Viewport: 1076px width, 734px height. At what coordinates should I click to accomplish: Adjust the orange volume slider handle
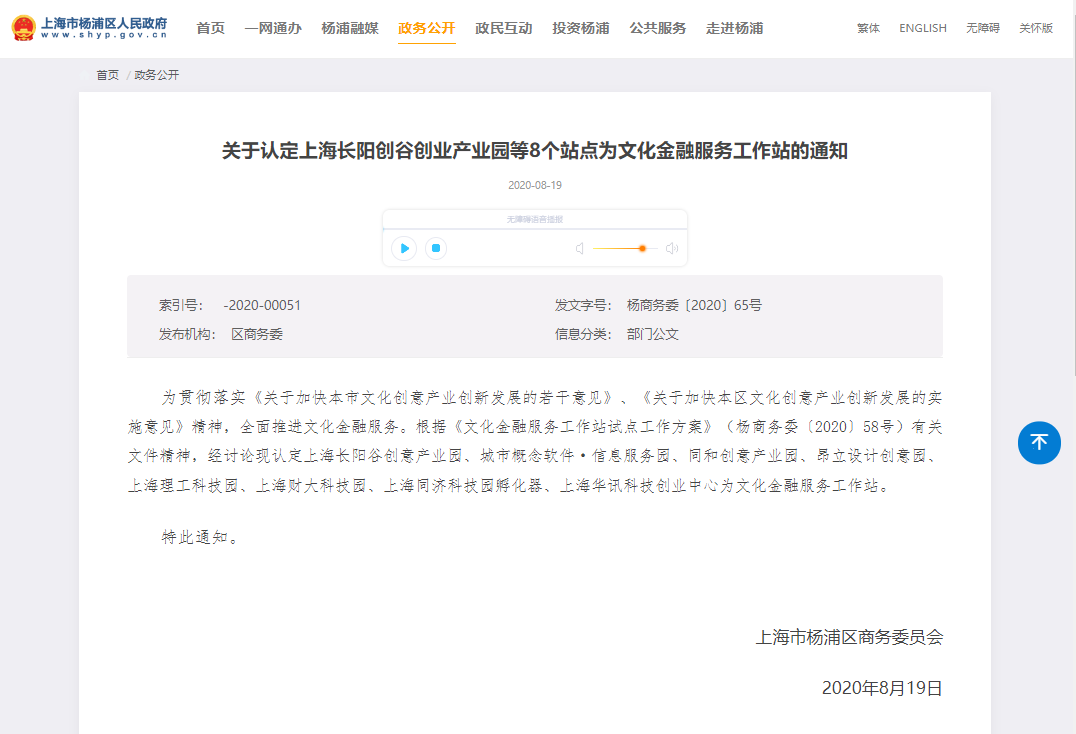[642, 249]
